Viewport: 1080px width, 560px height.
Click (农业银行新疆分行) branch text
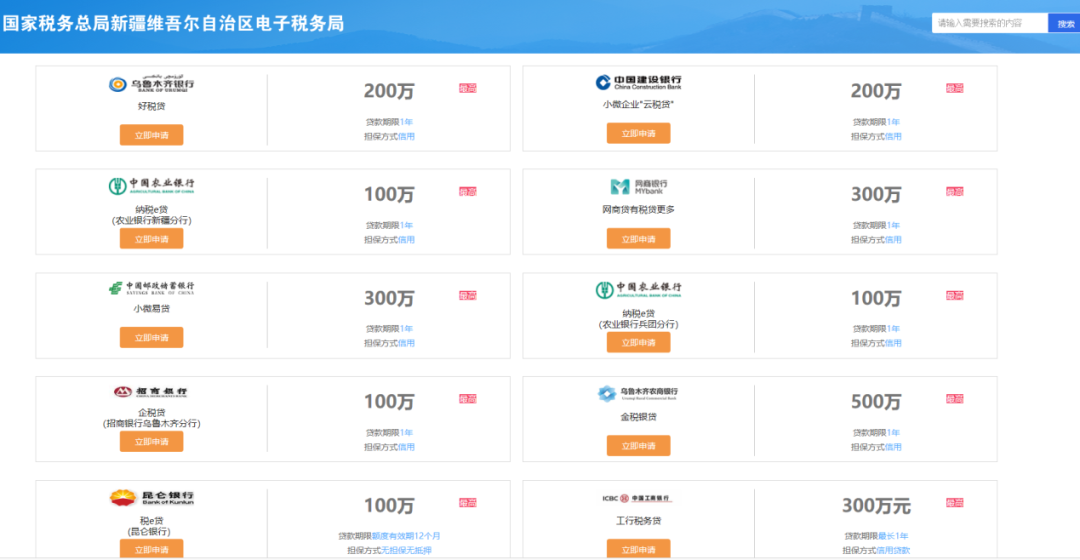click(152, 220)
